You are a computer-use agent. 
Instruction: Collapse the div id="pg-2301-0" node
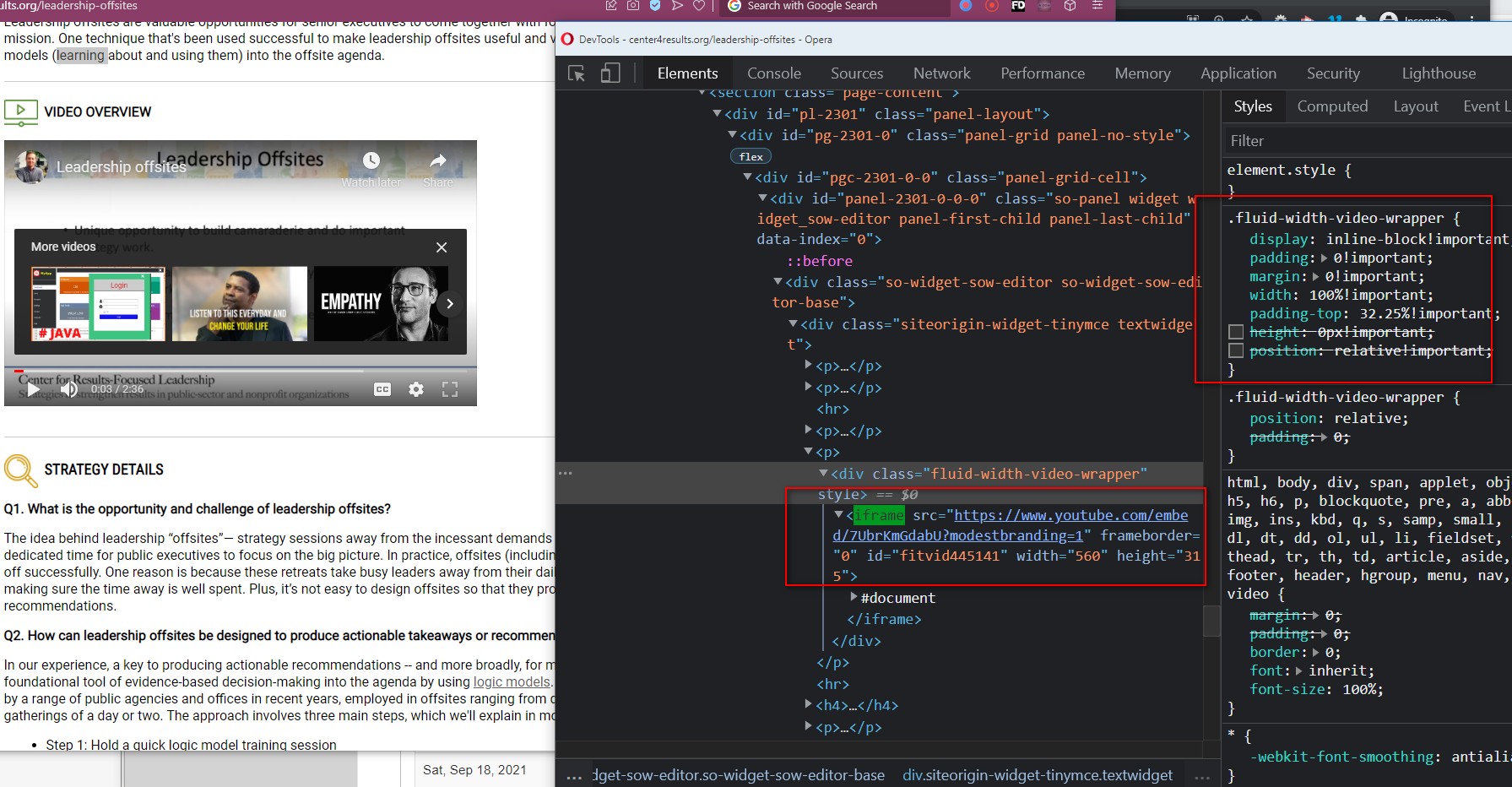[733, 134]
